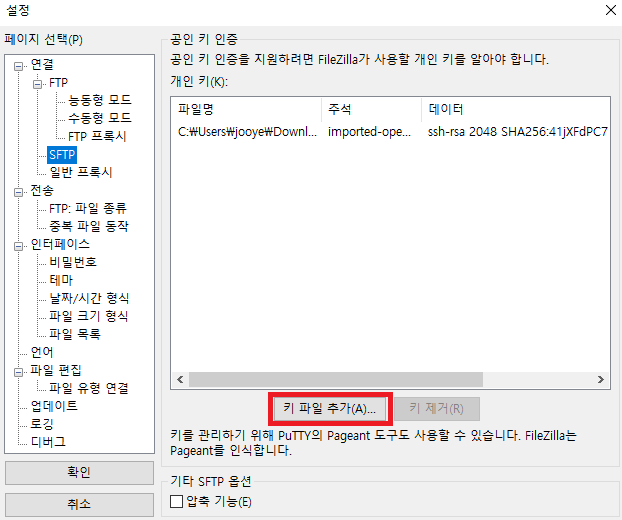Screen dimensions: 622x520
Task: Click the key list left scroll arrow
Action: click(180, 380)
